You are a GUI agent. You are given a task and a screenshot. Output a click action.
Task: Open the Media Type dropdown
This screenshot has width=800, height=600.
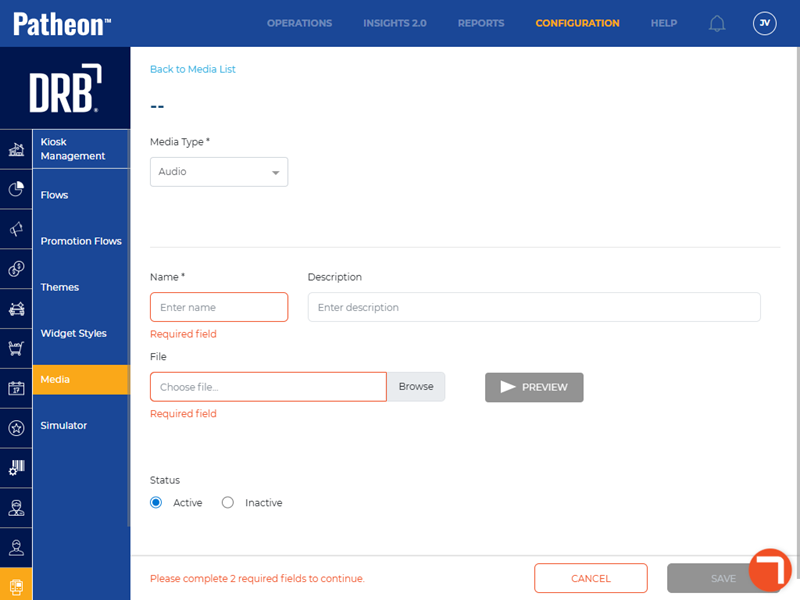click(x=219, y=172)
